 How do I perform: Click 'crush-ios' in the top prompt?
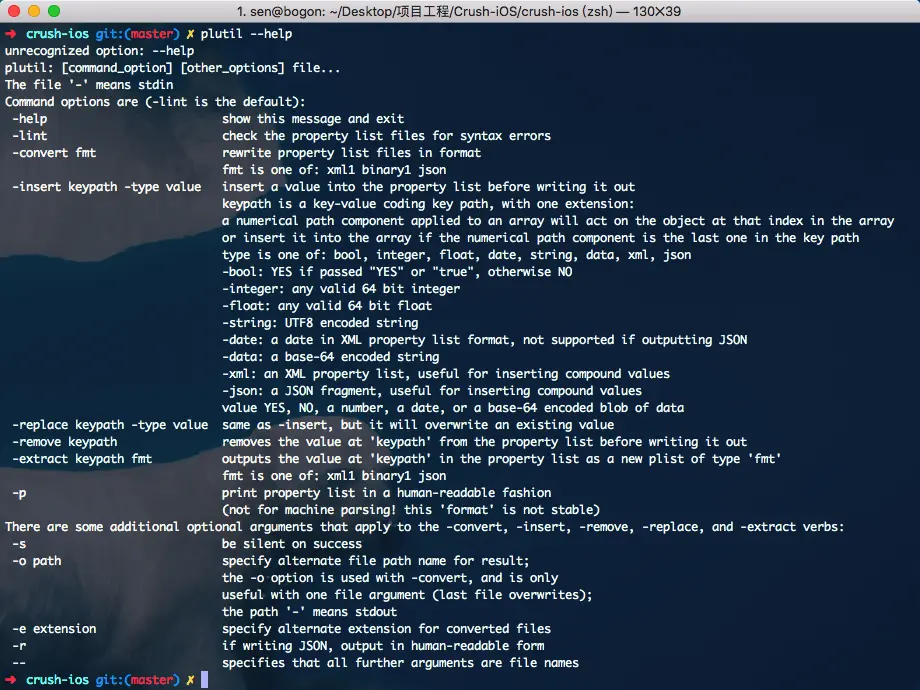(x=58, y=34)
